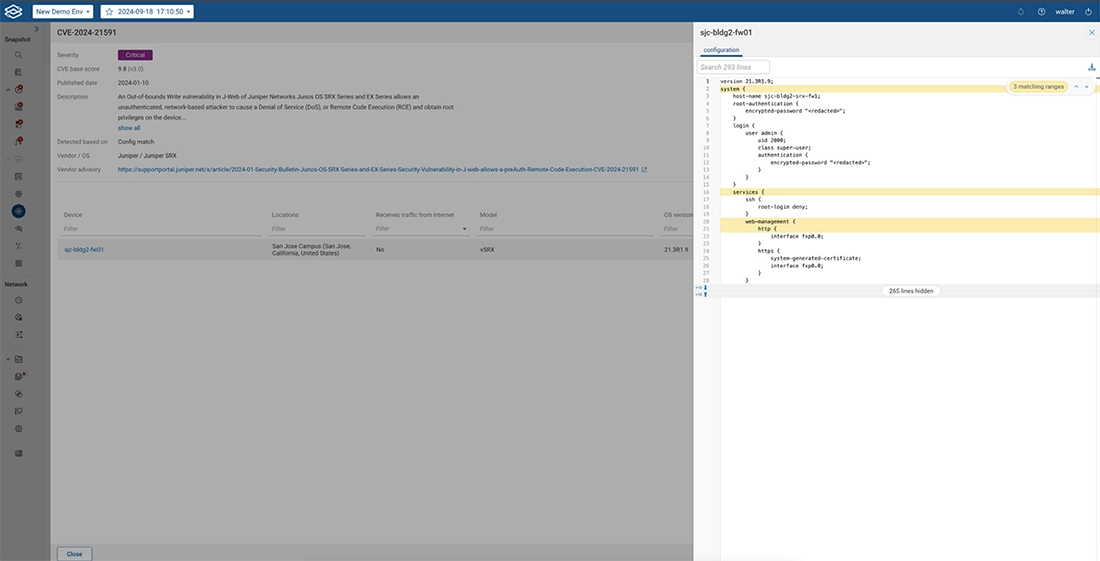Download the device configuration file
Viewport: 1100px width, 561px height.
[x=1091, y=67]
